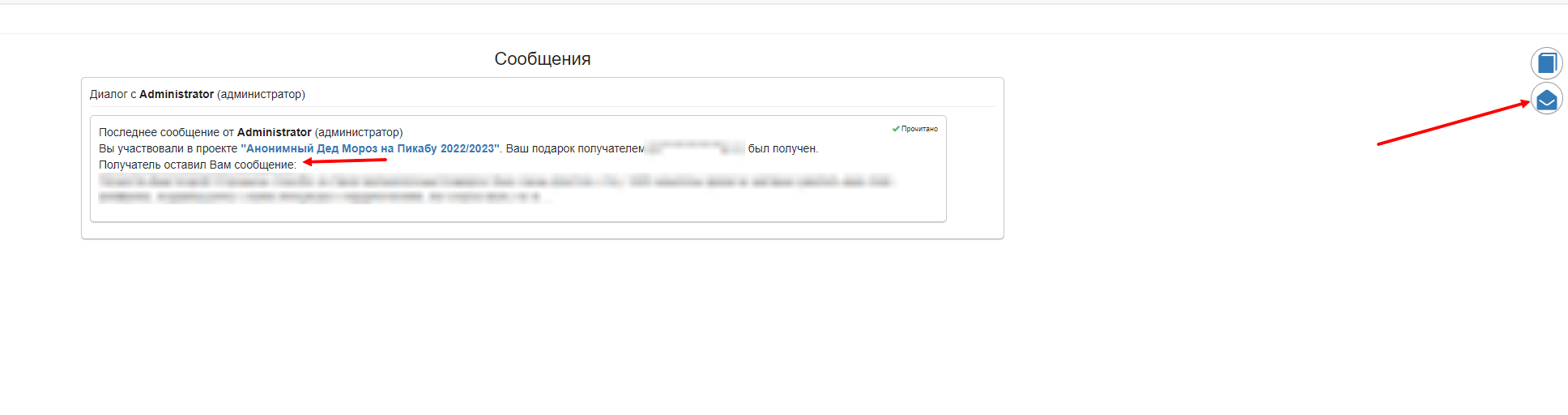This screenshot has height=415, width=1568.
Task: Click the "Прочитано" read status label
Action: pos(919,129)
